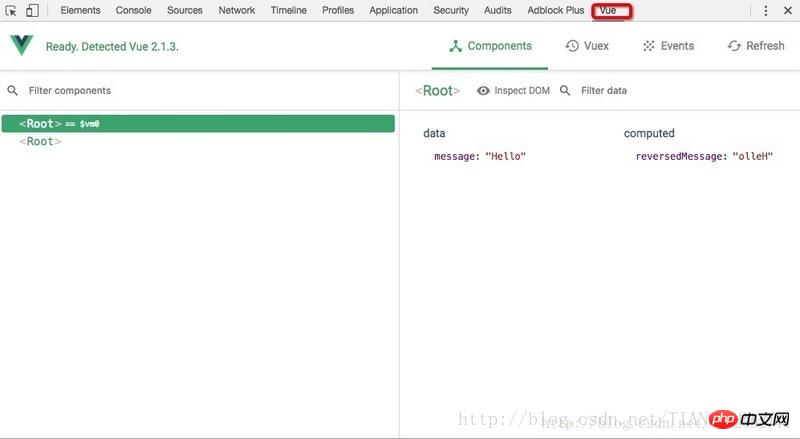Open the Adblock Plus tab

click(x=556, y=10)
